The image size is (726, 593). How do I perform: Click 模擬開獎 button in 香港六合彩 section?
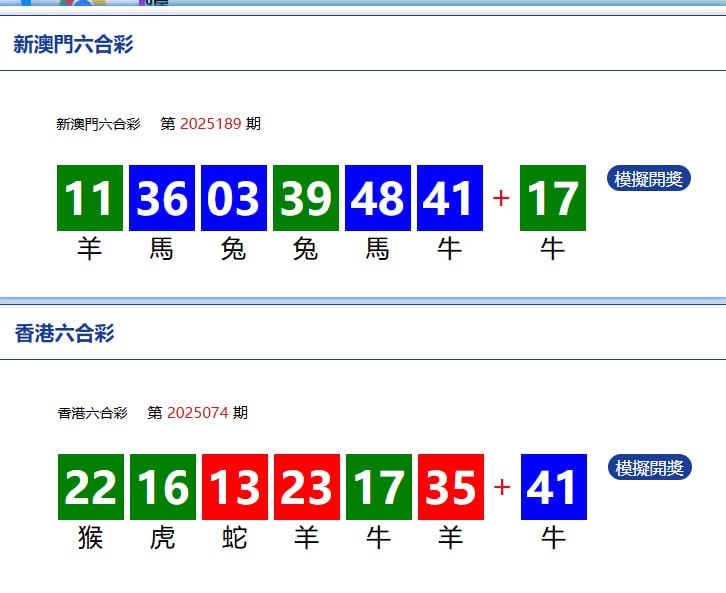coord(650,468)
